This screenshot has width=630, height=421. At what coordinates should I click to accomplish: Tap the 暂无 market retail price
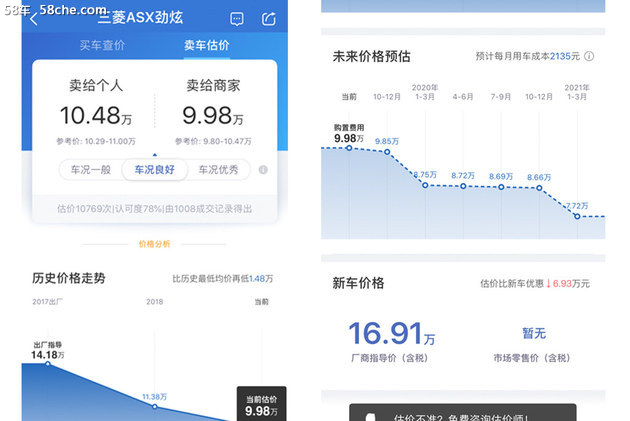pos(534,333)
